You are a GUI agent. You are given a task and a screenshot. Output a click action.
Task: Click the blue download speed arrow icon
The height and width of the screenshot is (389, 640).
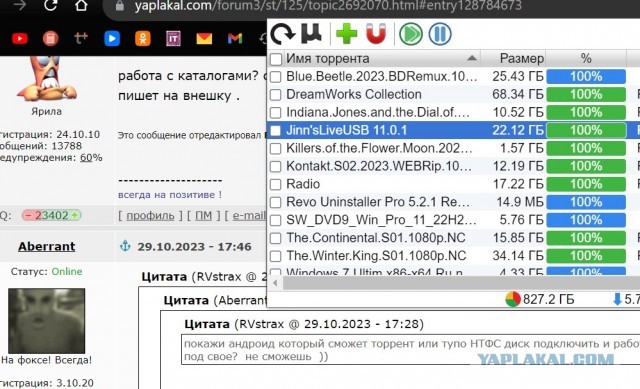pos(617,299)
